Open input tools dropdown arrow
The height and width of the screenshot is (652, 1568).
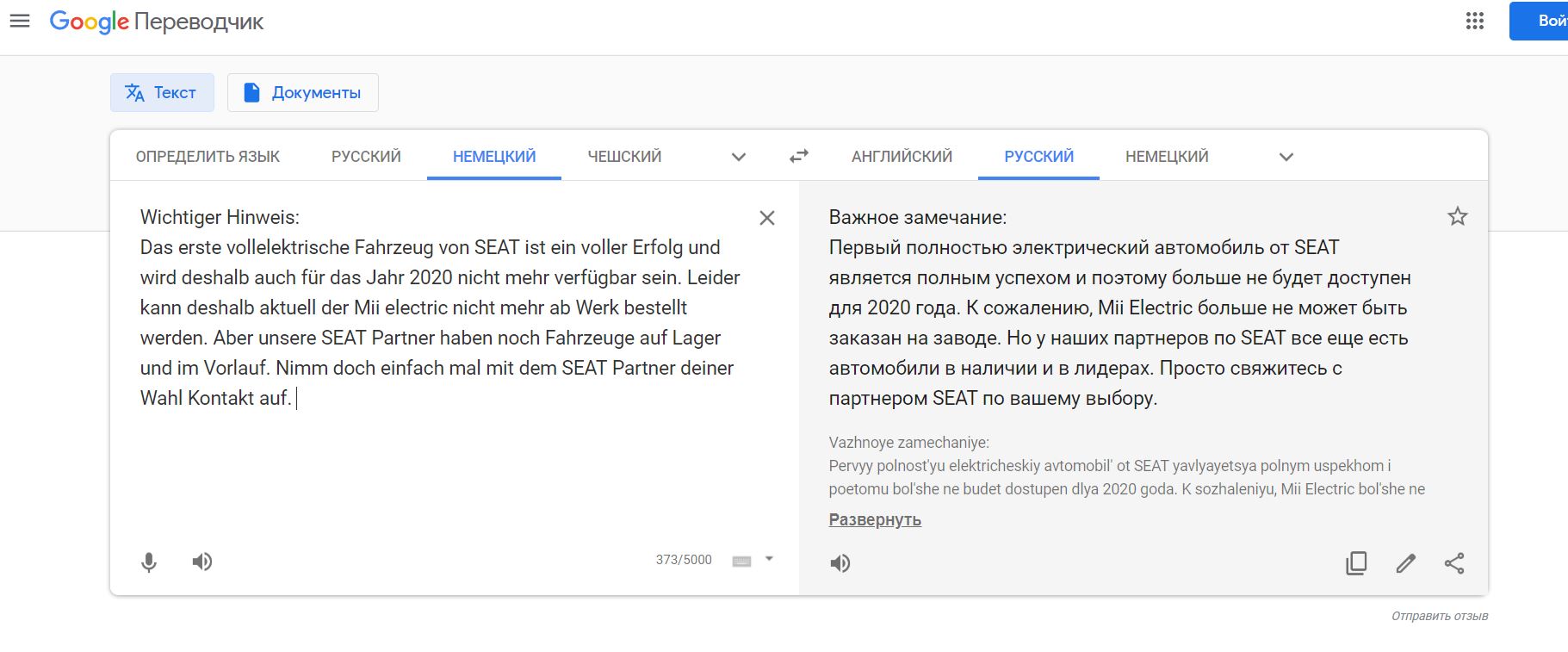coord(770,559)
